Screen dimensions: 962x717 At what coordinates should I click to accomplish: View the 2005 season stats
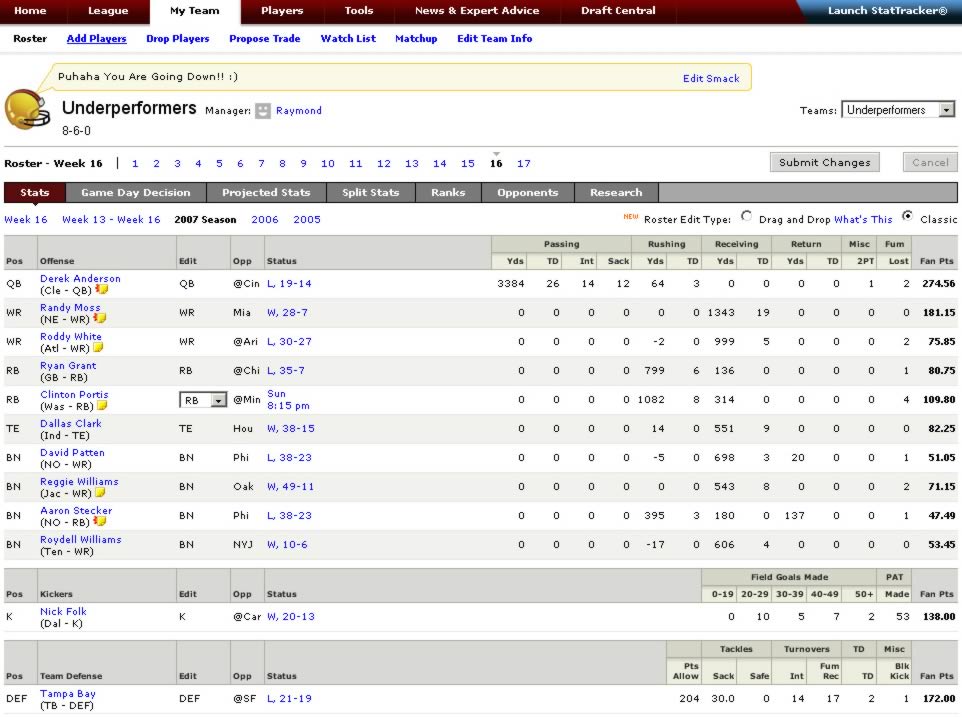click(x=307, y=220)
